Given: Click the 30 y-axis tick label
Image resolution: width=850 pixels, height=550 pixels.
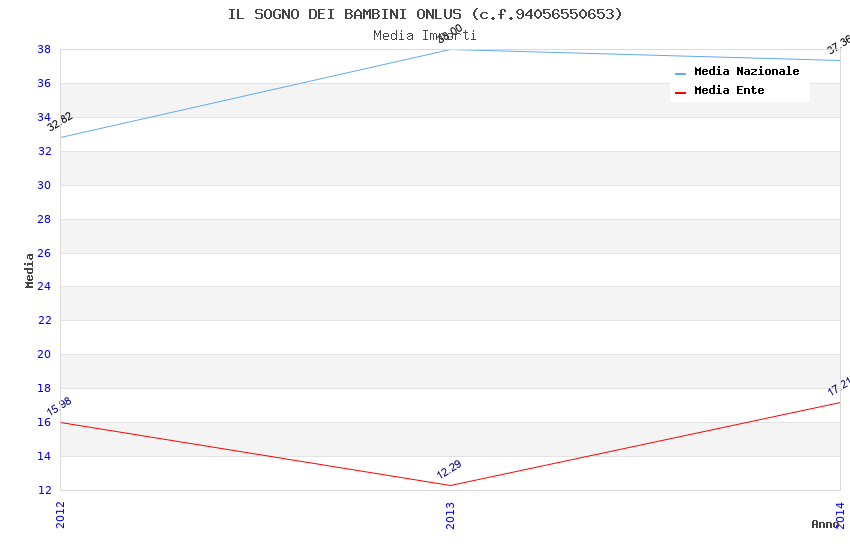Looking at the screenshot, I should (x=44, y=185).
